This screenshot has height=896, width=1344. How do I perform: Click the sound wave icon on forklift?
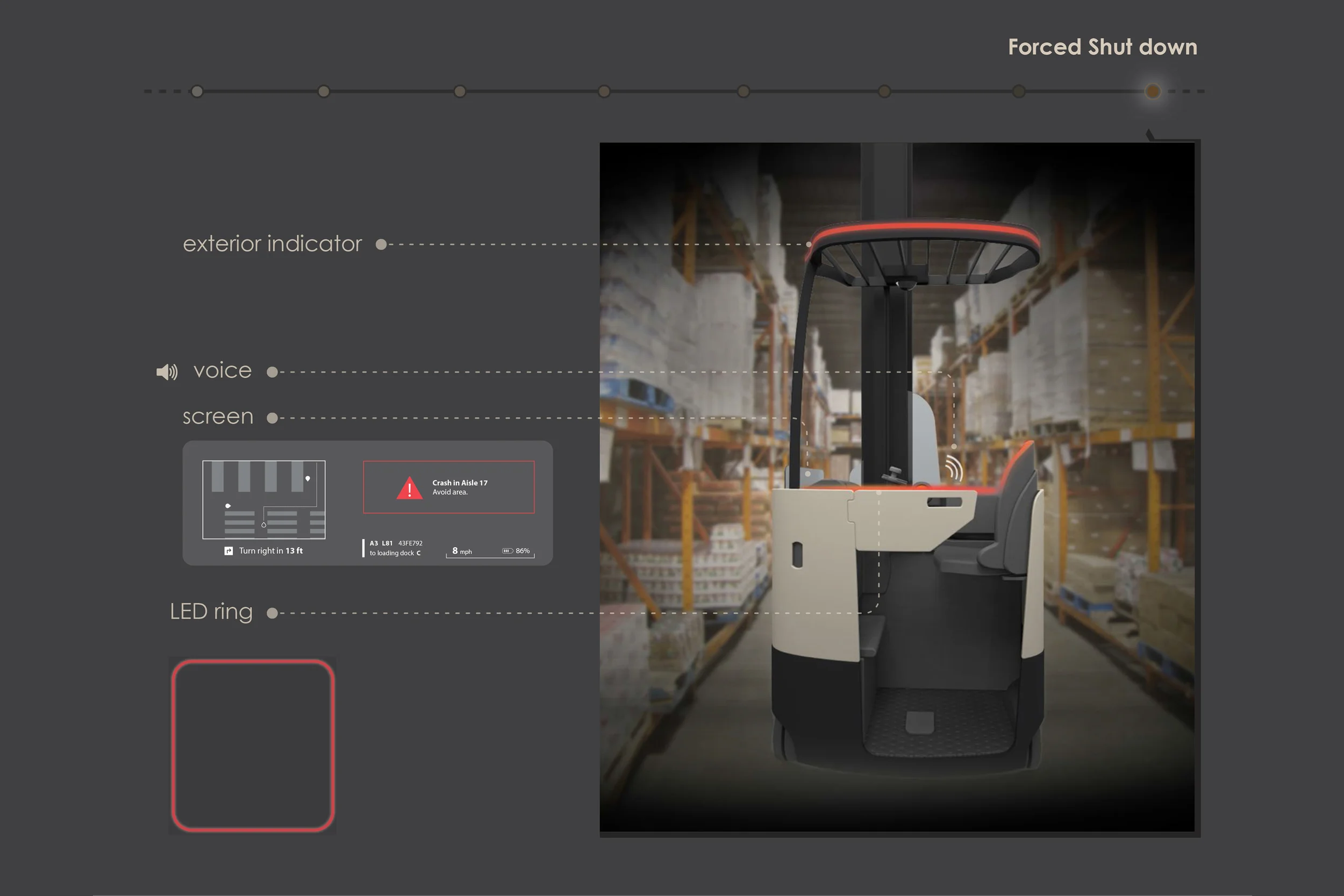click(954, 468)
